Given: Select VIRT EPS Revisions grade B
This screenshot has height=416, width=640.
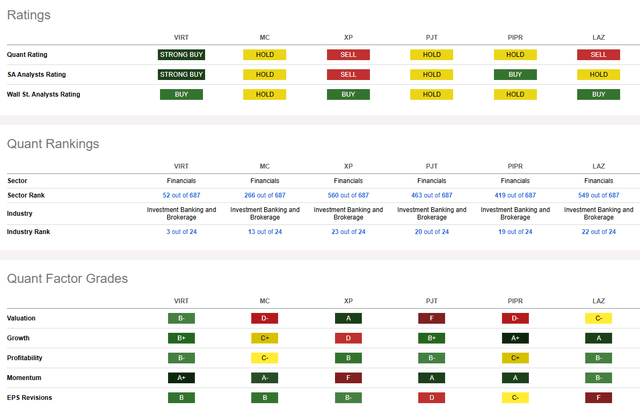Looking at the screenshot, I should 181,398.
